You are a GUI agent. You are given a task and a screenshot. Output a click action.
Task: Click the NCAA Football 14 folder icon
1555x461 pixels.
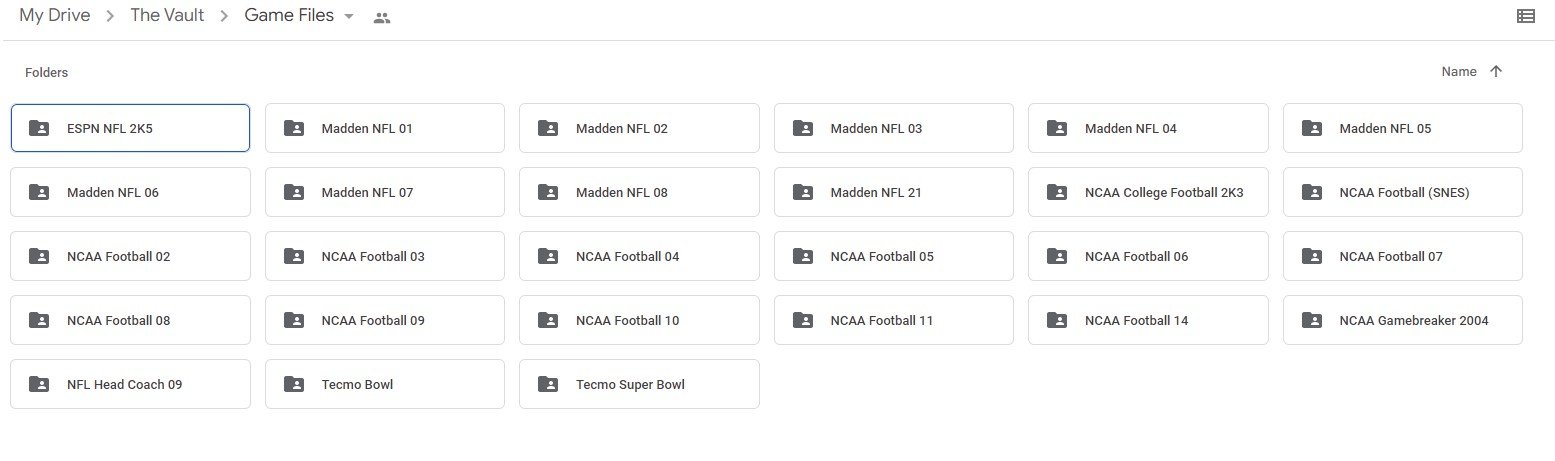1057,320
